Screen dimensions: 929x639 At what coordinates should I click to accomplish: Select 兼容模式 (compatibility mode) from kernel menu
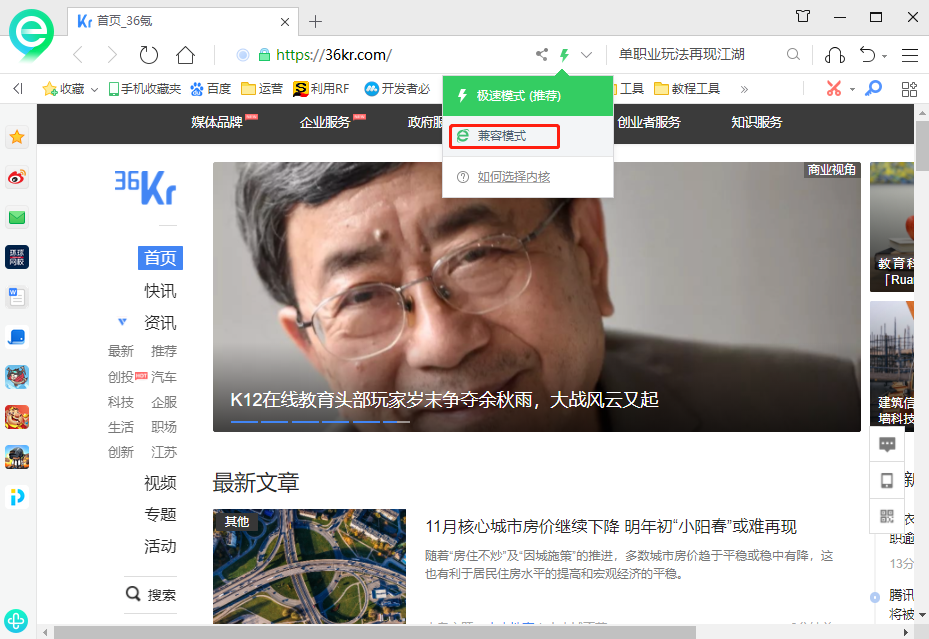click(504, 136)
